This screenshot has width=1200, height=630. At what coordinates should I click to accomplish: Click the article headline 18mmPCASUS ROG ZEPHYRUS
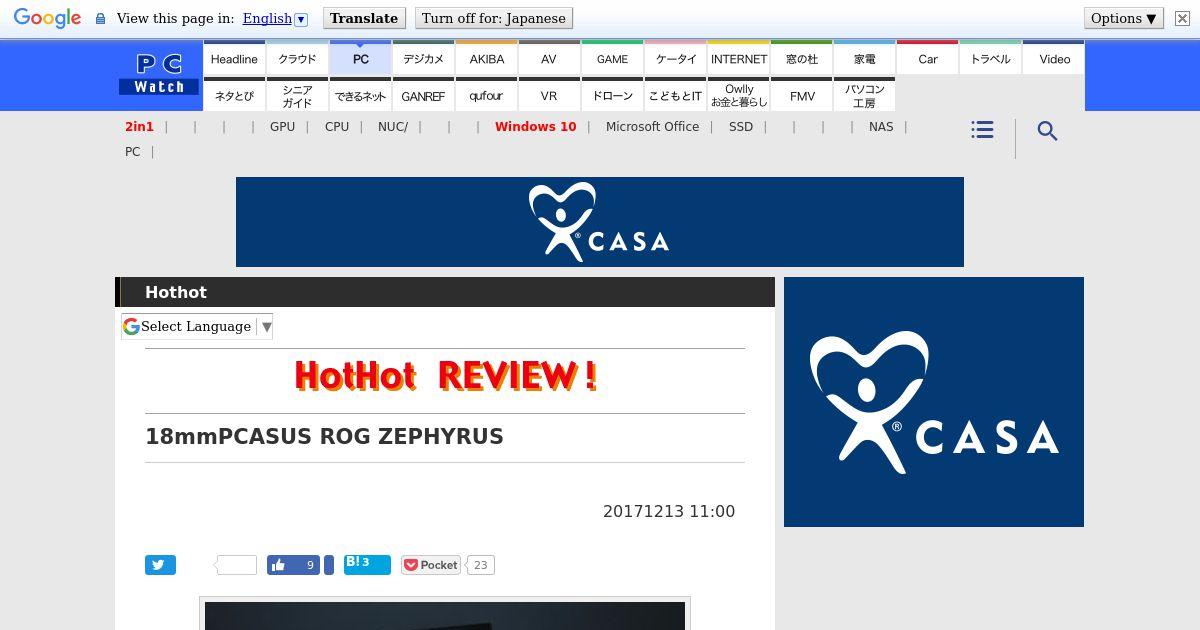[324, 437]
